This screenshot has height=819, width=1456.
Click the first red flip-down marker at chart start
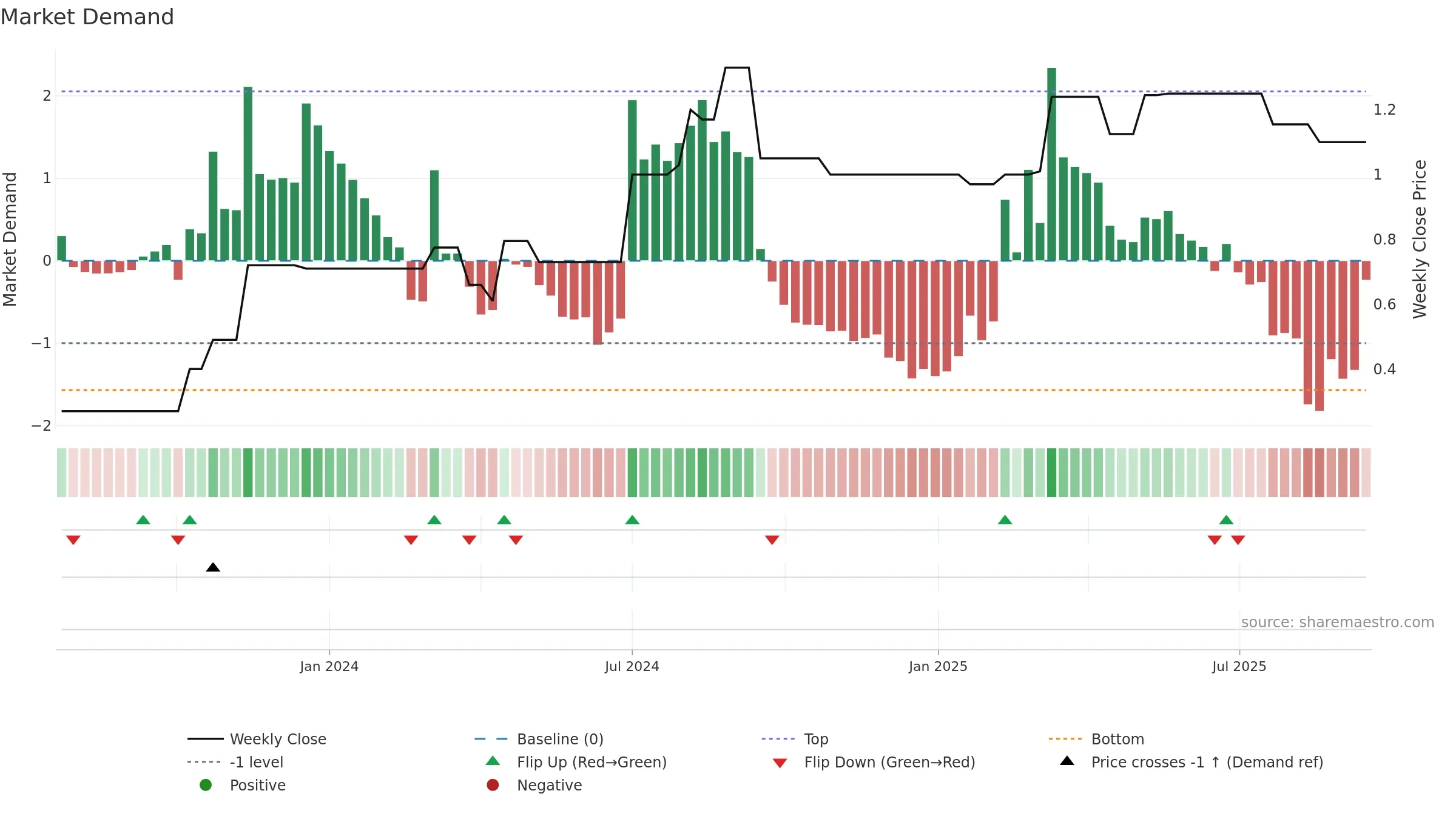pos(73,540)
